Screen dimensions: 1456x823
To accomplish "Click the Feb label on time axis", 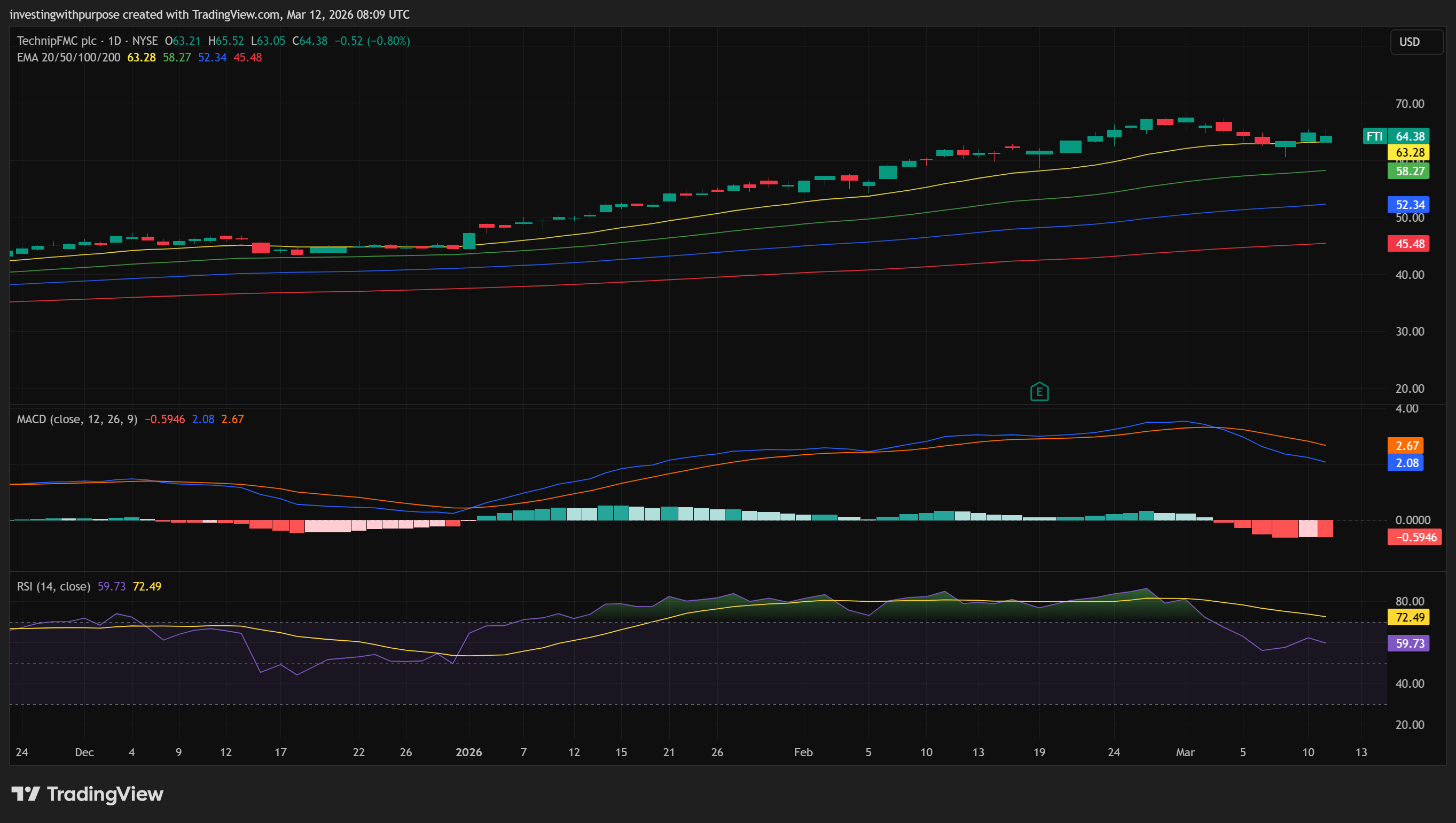I will tap(803, 752).
